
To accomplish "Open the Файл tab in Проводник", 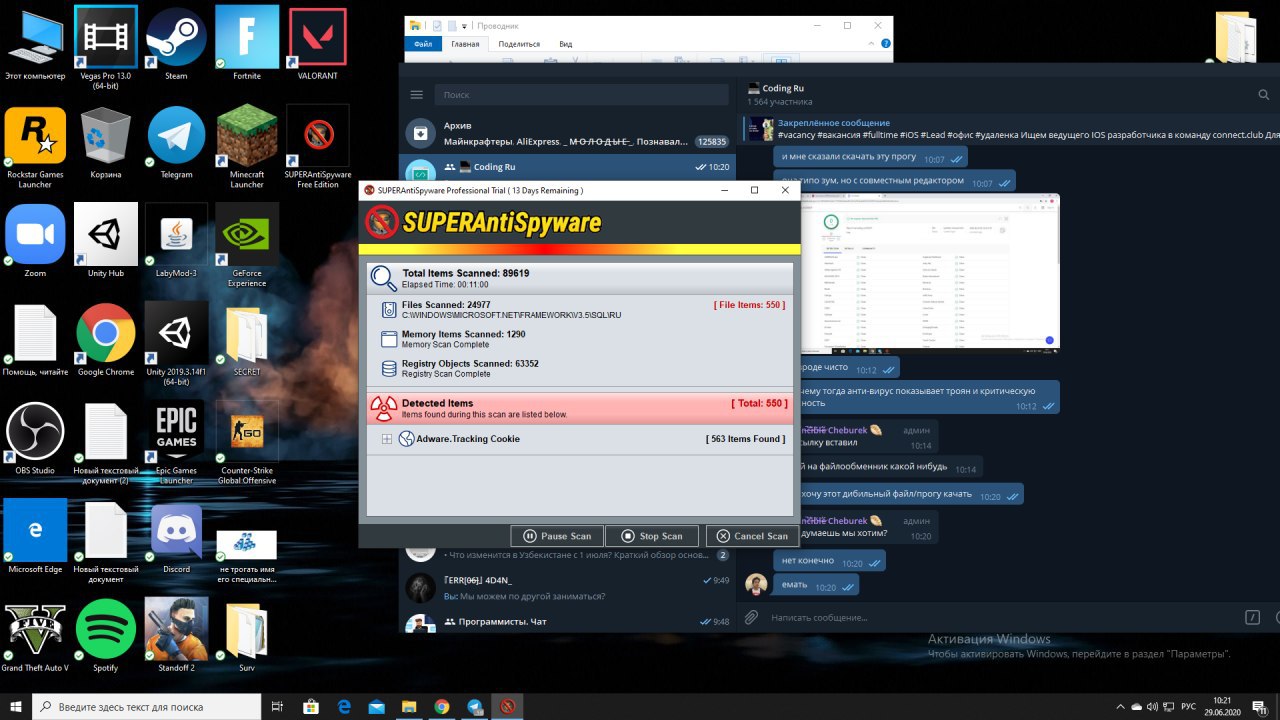I will (422, 44).
